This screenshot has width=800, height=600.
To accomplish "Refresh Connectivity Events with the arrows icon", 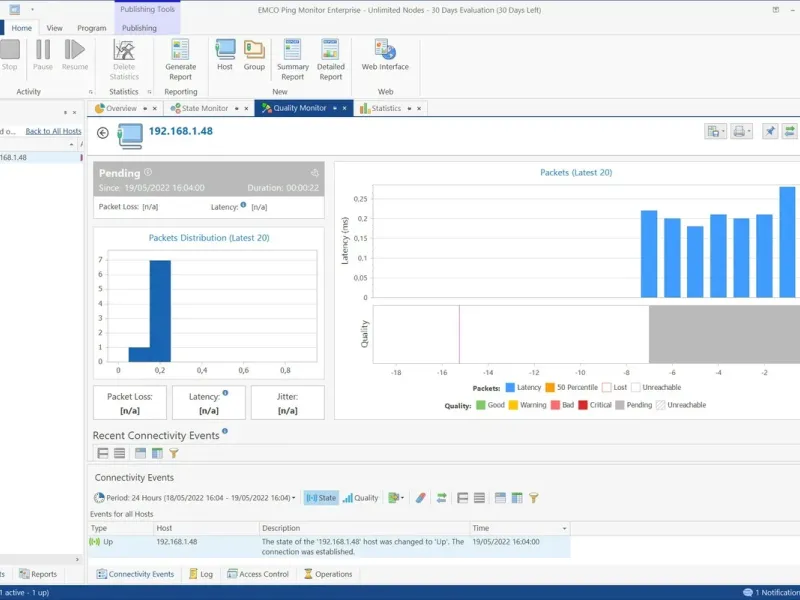I will coord(441,498).
